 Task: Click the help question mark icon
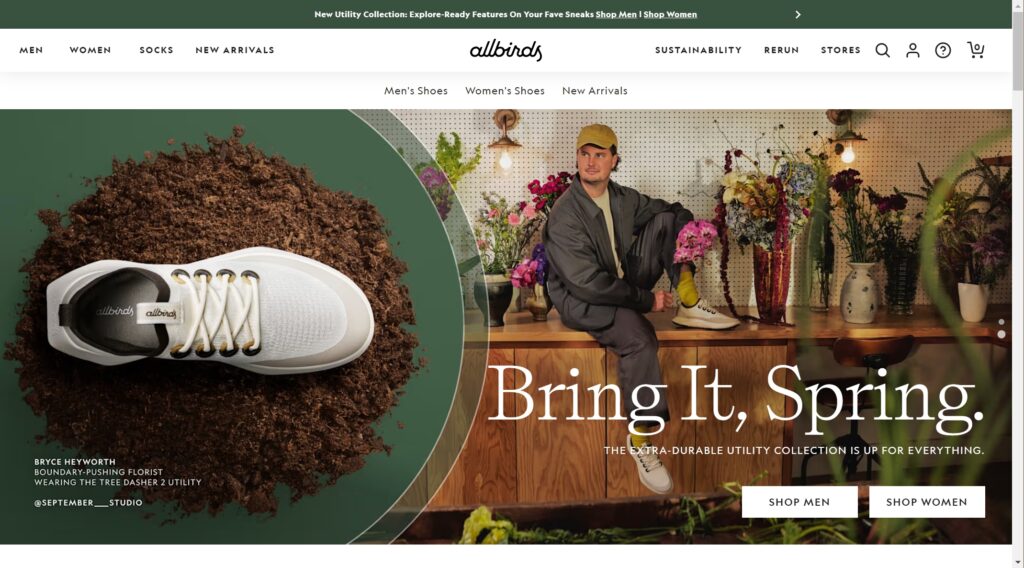pos(942,50)
